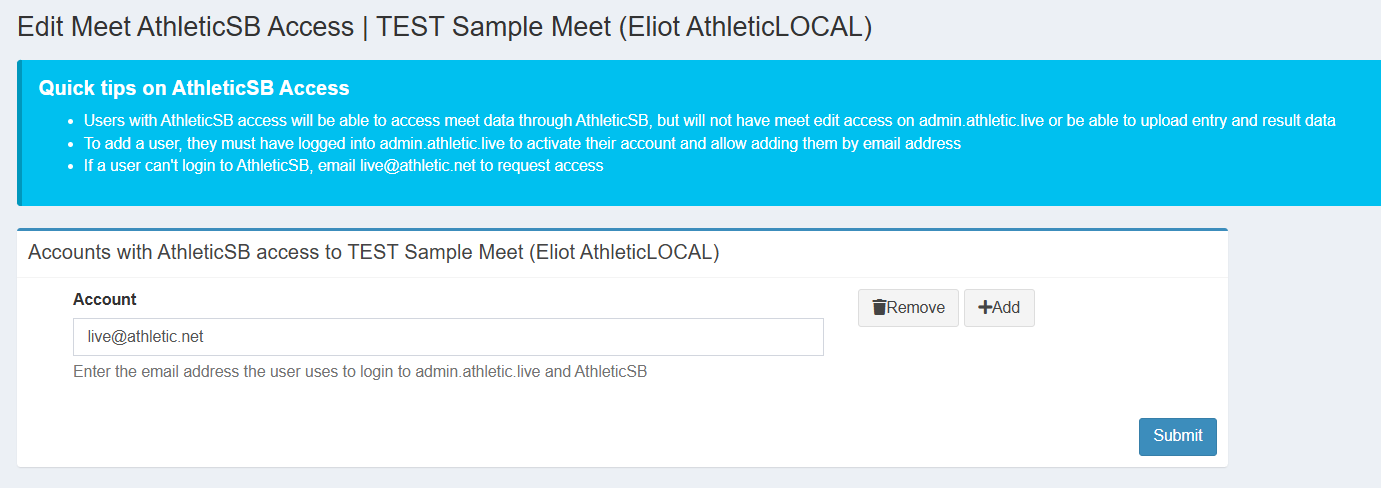Click the tip about users who can't login

[x=343, y=165]
